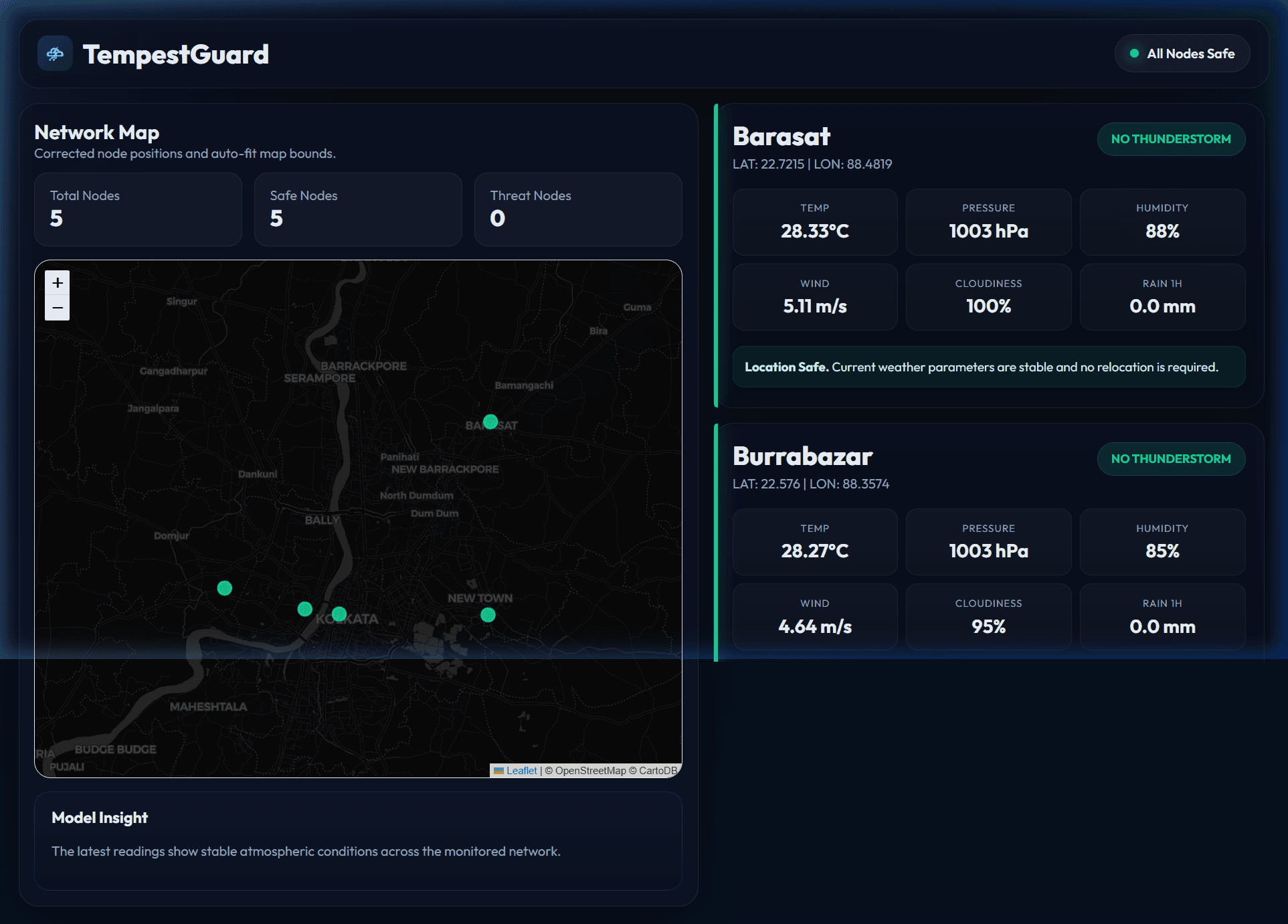
Task: Select the node marker just left of Kolkata
Action: point(305,609)
